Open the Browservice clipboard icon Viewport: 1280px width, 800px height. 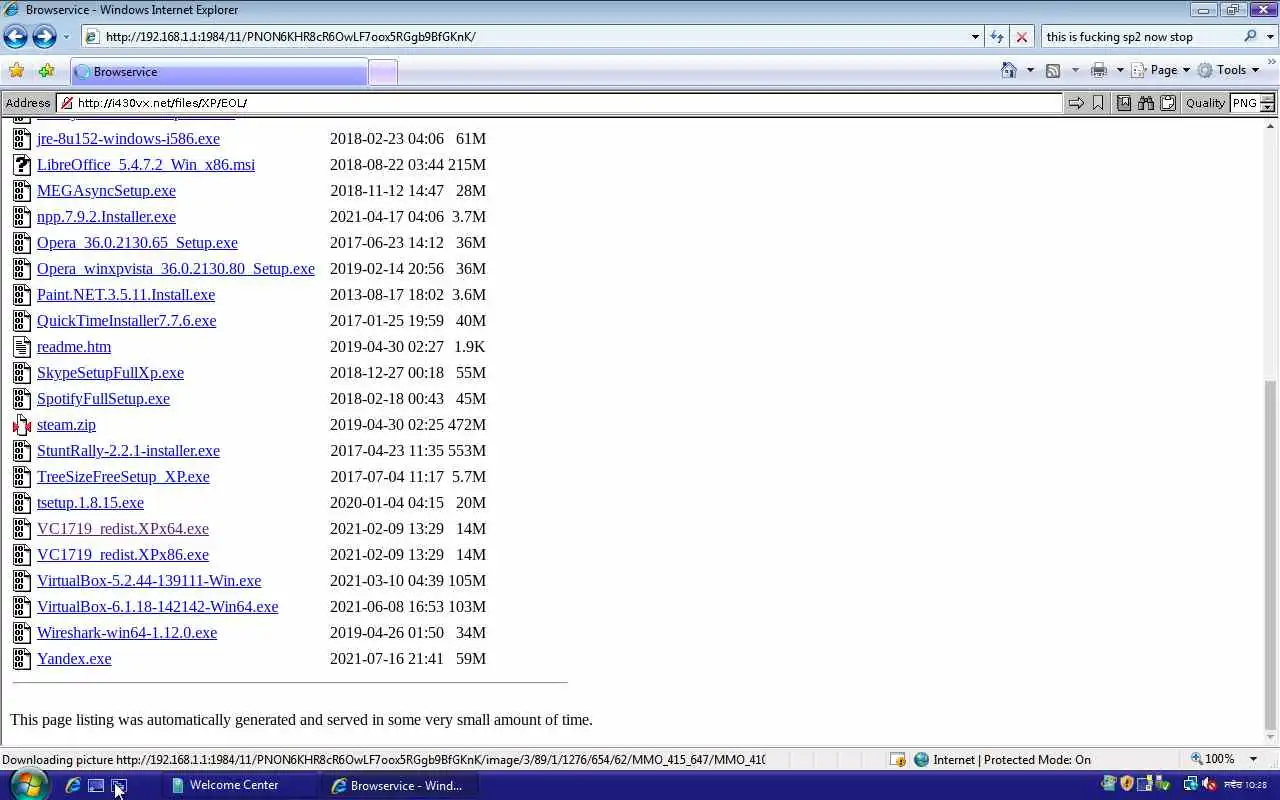click(x=1167, y=103)
